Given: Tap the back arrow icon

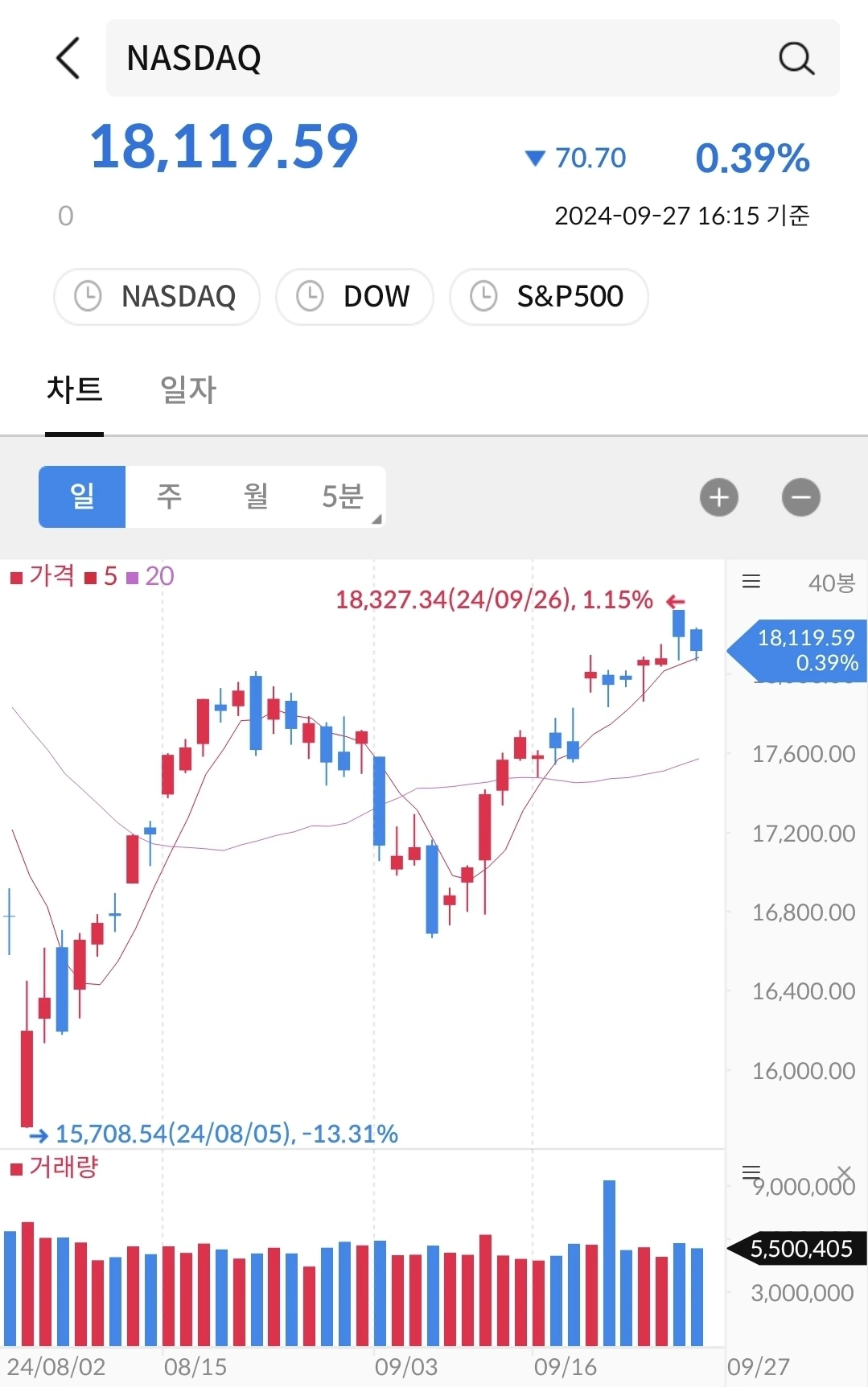Looking at the screenshot, I should 68,58.
